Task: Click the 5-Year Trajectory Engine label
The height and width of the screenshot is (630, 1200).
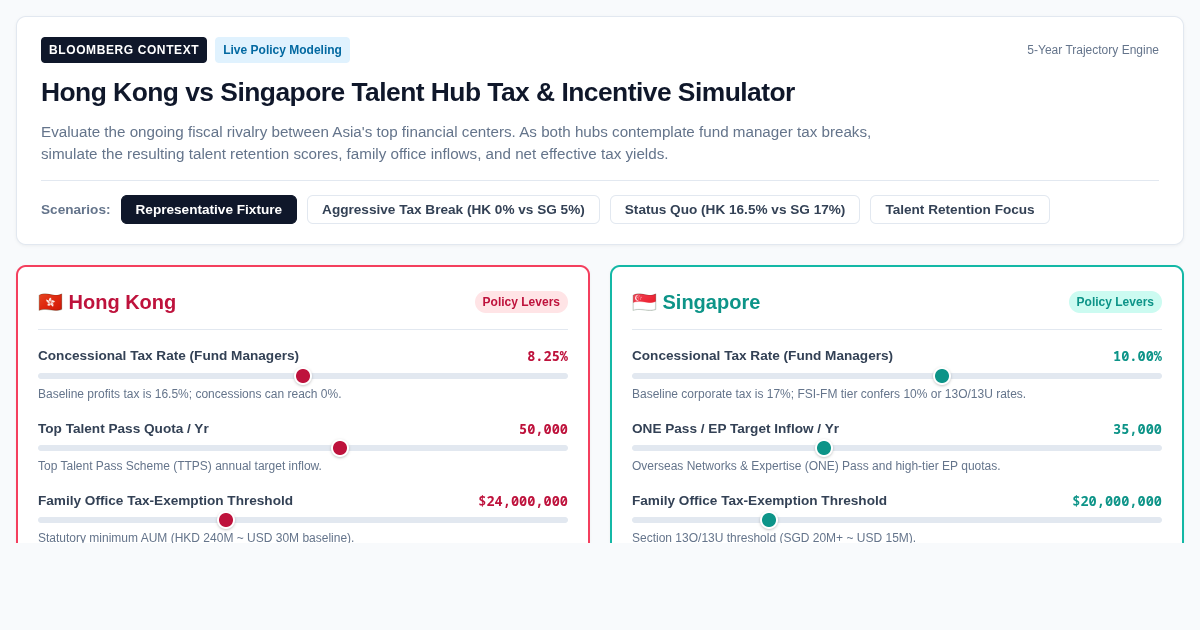Action: point(1093,50)
